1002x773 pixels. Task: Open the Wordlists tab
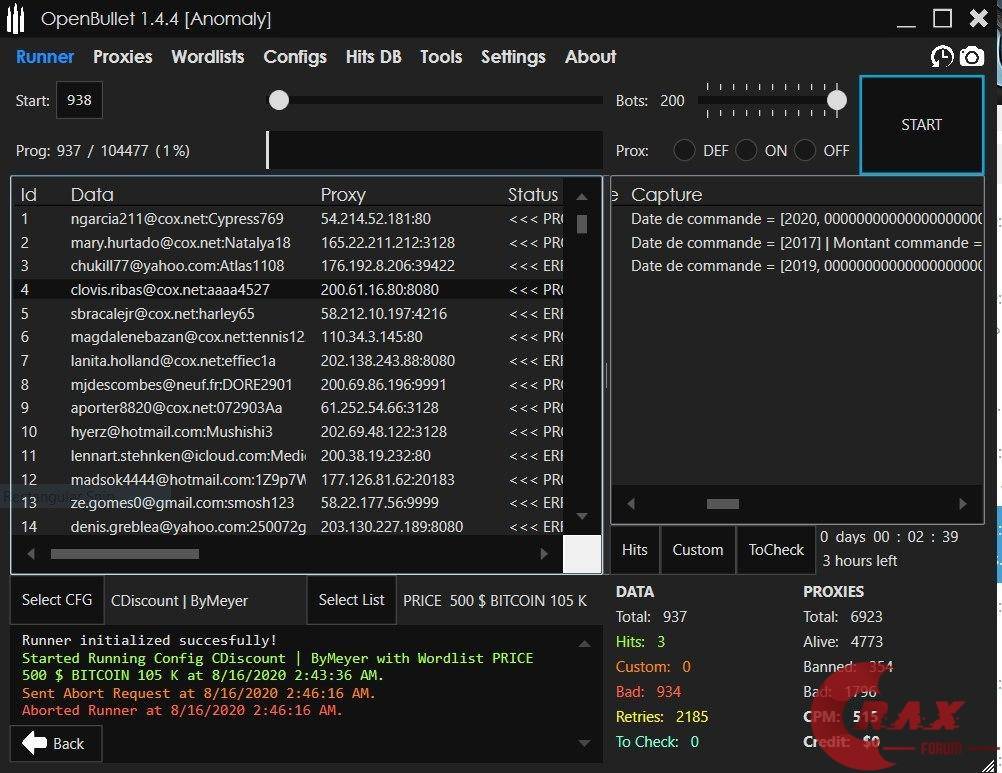(x=207, y=57)
